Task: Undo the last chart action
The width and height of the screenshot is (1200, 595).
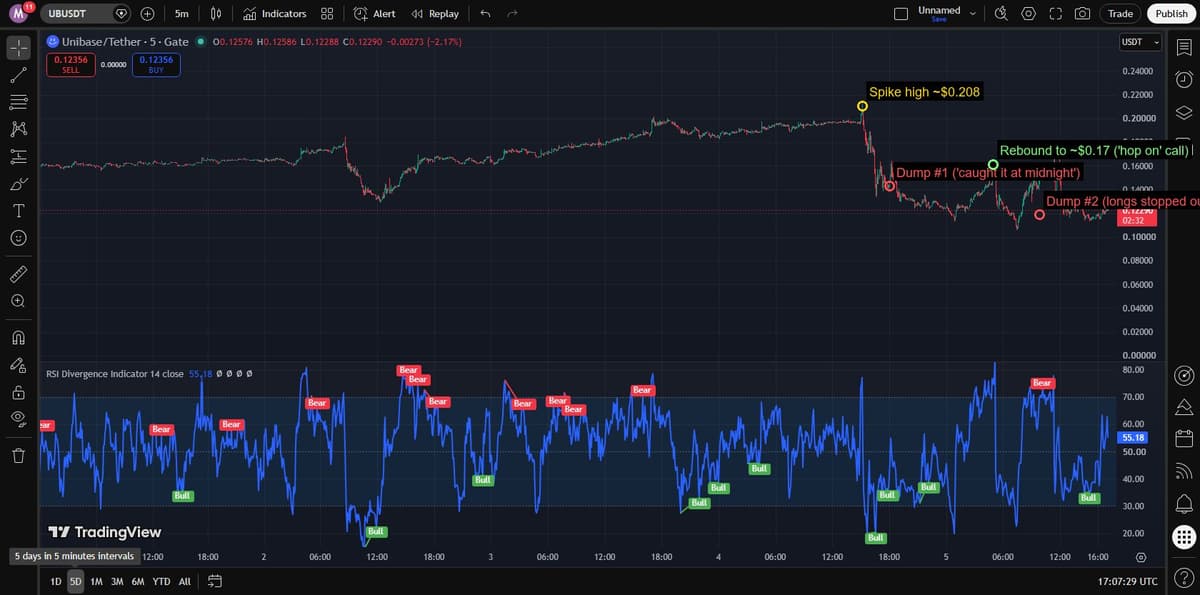Action: click(x=485, y=14)
